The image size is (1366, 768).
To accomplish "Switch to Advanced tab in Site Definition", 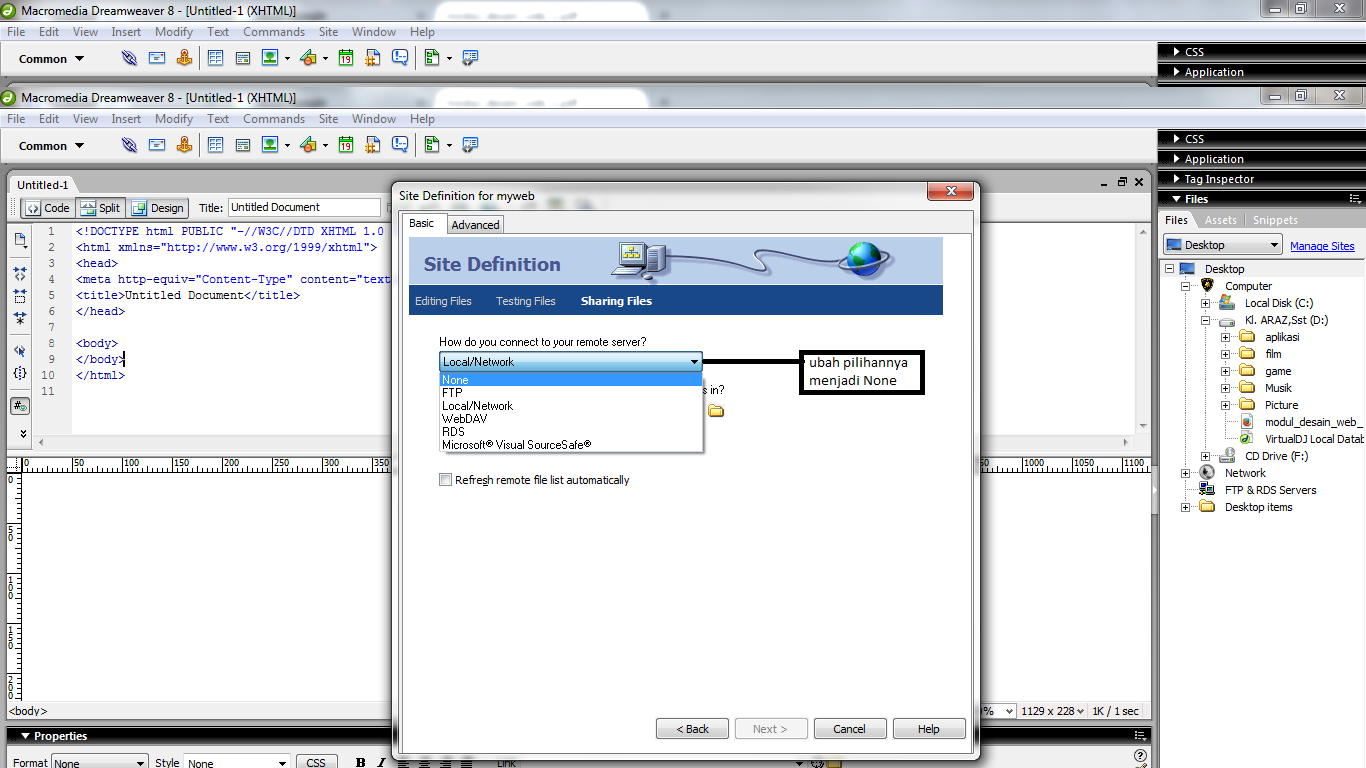I will click(x=475, y=225).
